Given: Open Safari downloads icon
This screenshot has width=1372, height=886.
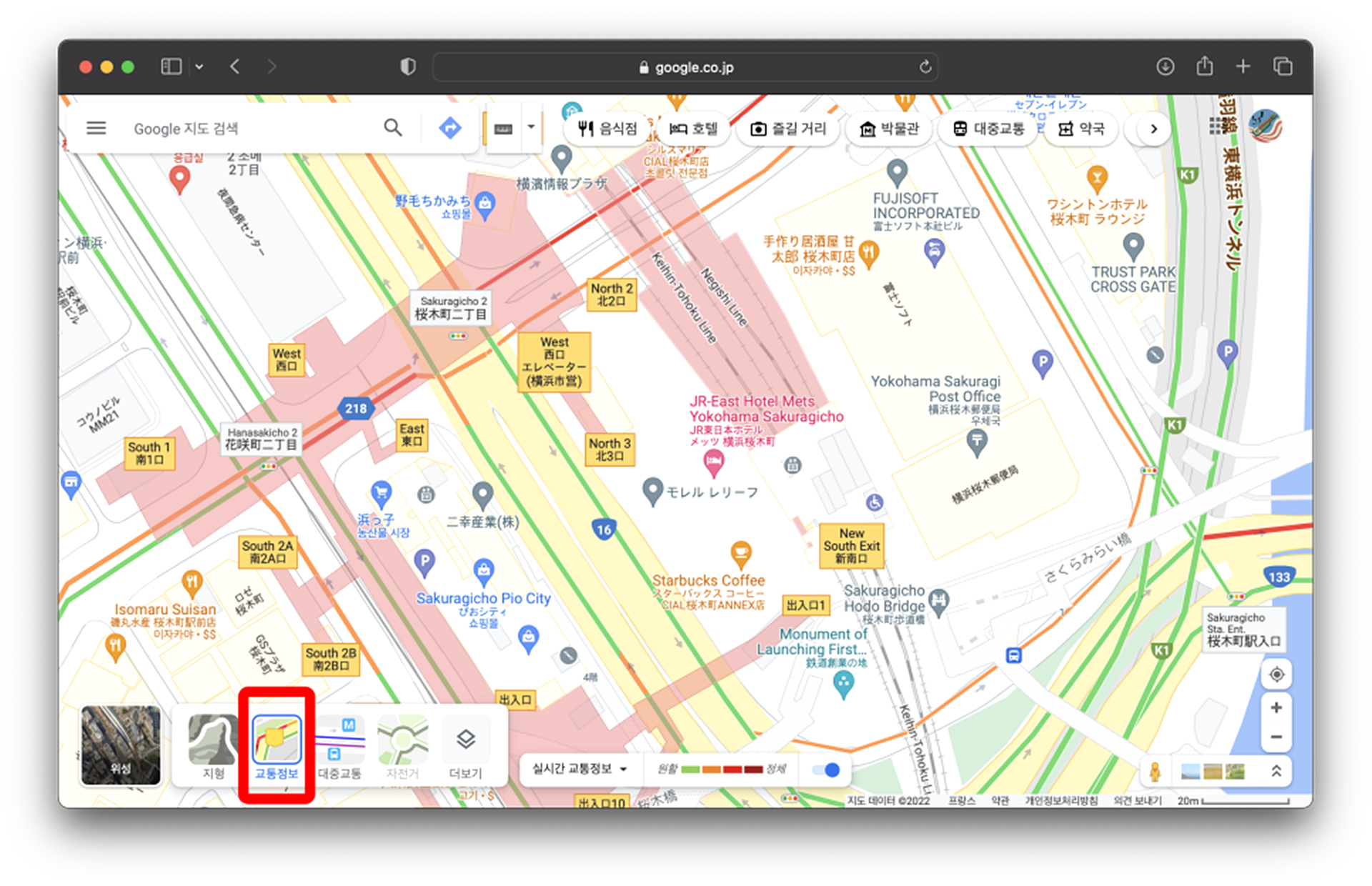Looking at the screenshot, I should pos(1165,66).
